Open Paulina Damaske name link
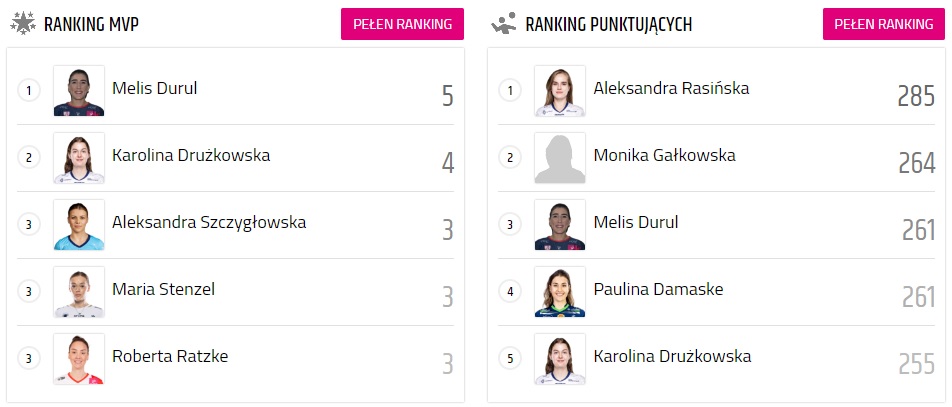 658,289
